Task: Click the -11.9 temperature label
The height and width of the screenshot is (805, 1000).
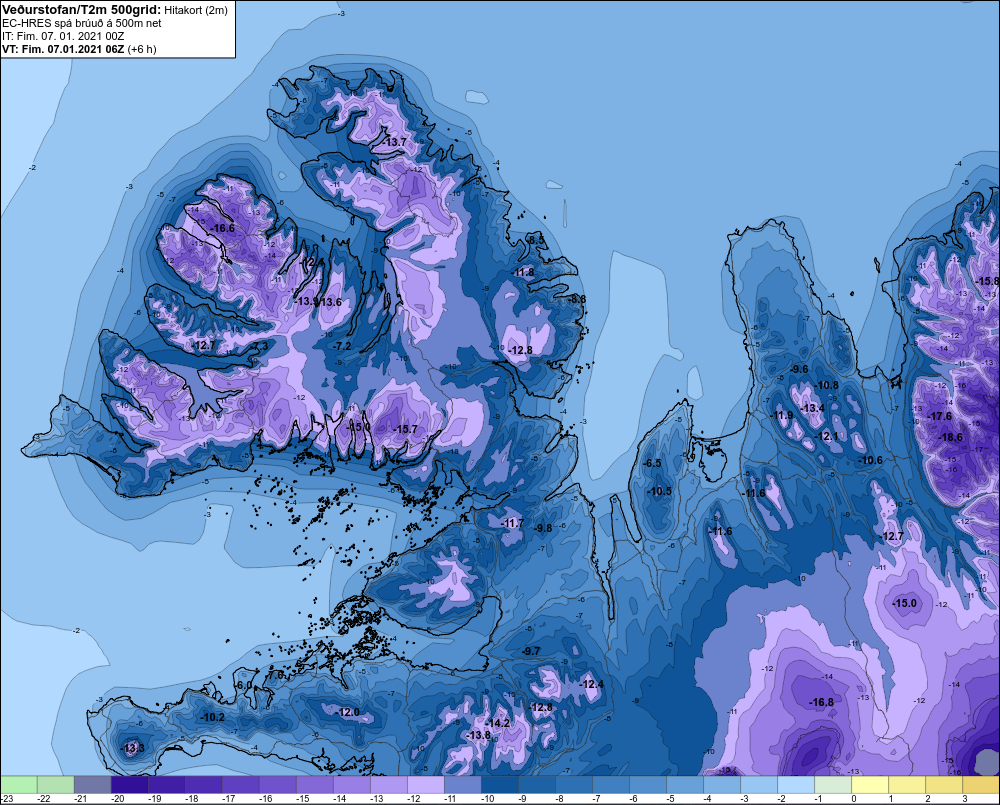Action: [x=782, y=415]
